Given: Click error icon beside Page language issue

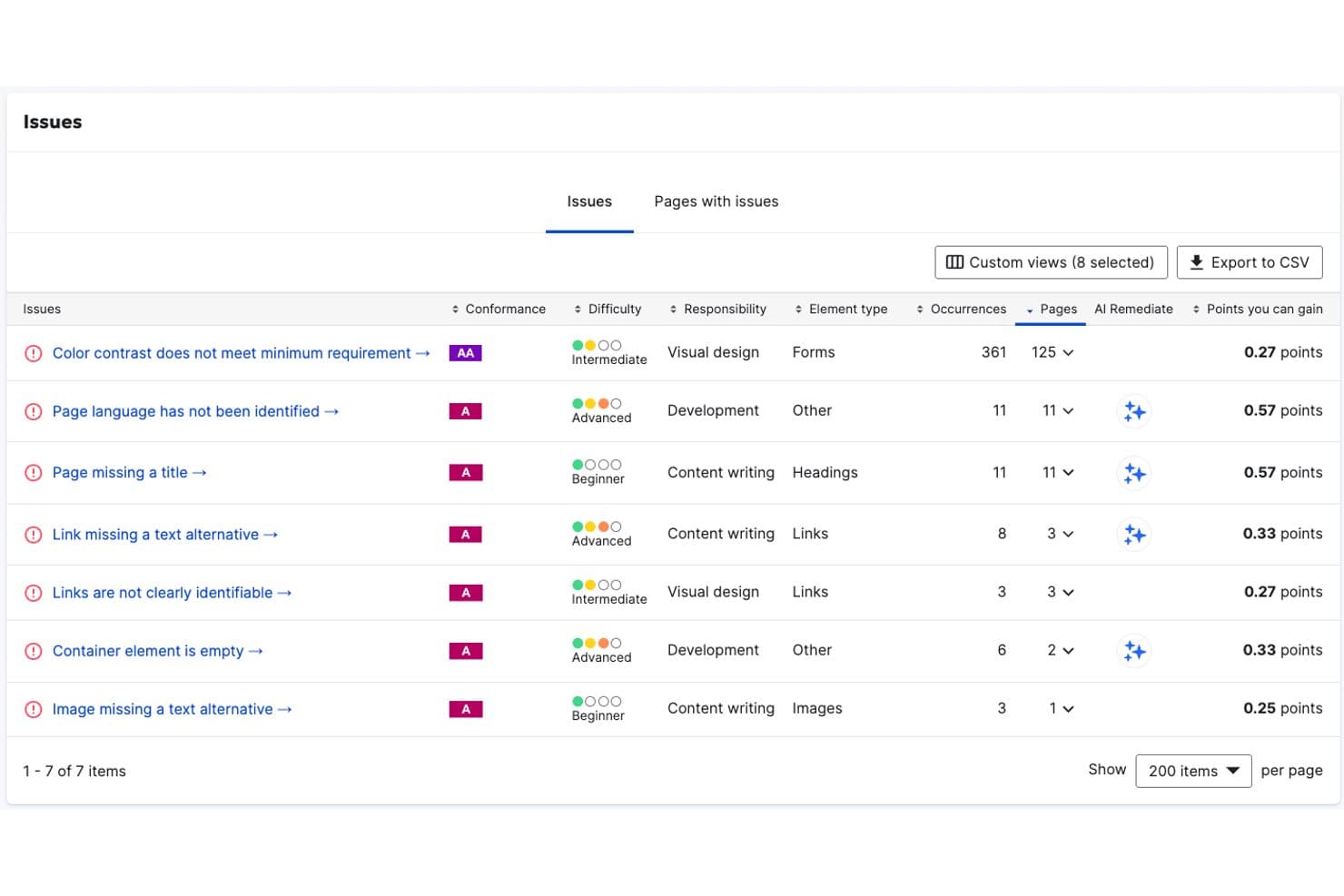Looking at the screenshot, I should point(34,411).
